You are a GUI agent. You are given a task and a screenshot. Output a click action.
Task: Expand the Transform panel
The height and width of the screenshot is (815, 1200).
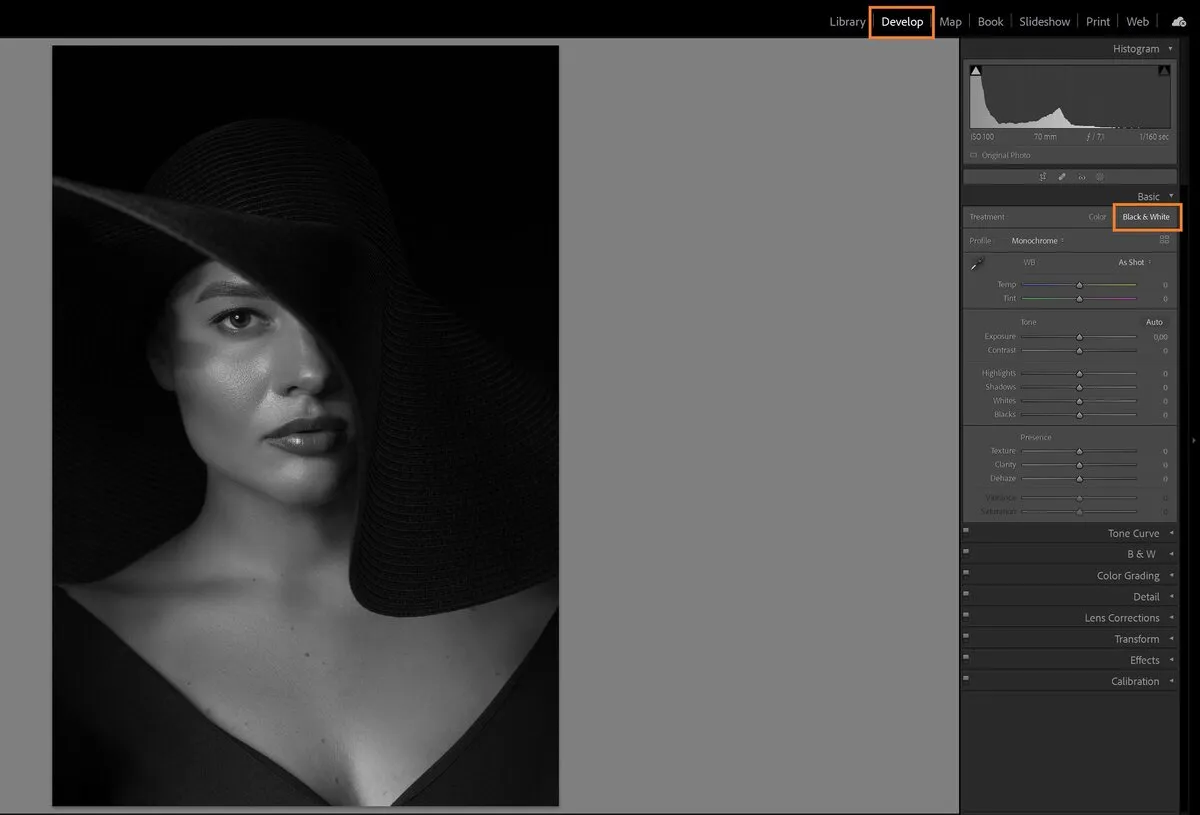(1171, 639)
